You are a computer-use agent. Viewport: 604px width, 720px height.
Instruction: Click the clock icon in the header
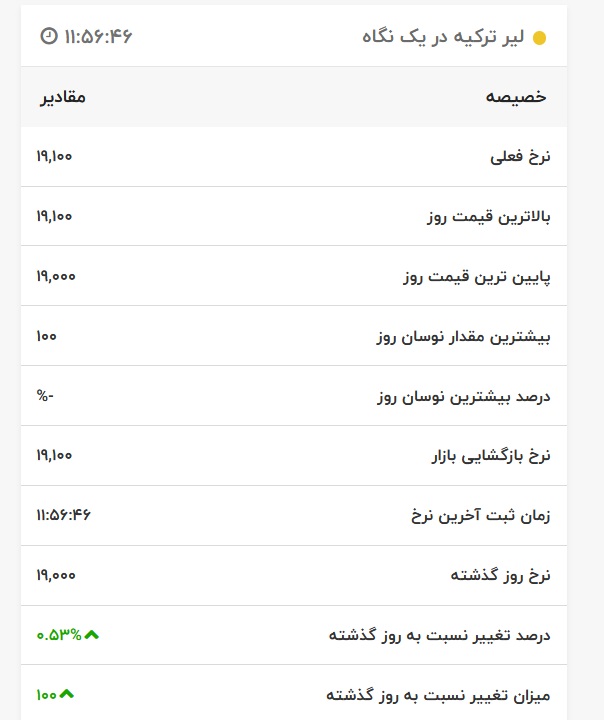pos(48,36)
